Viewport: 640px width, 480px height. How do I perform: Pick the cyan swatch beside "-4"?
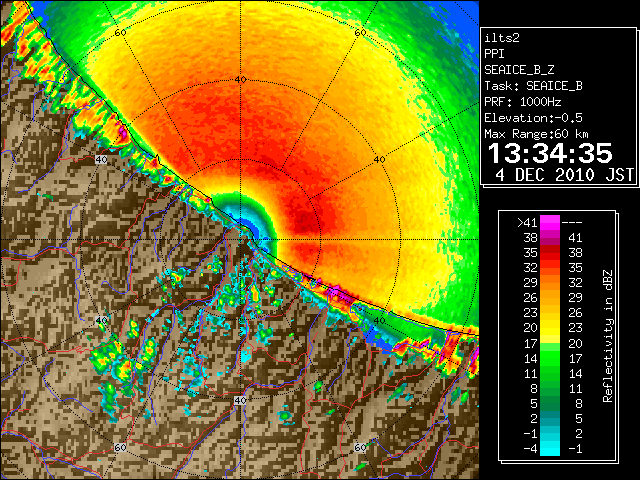pyautogui.click(x=550, y=449)
